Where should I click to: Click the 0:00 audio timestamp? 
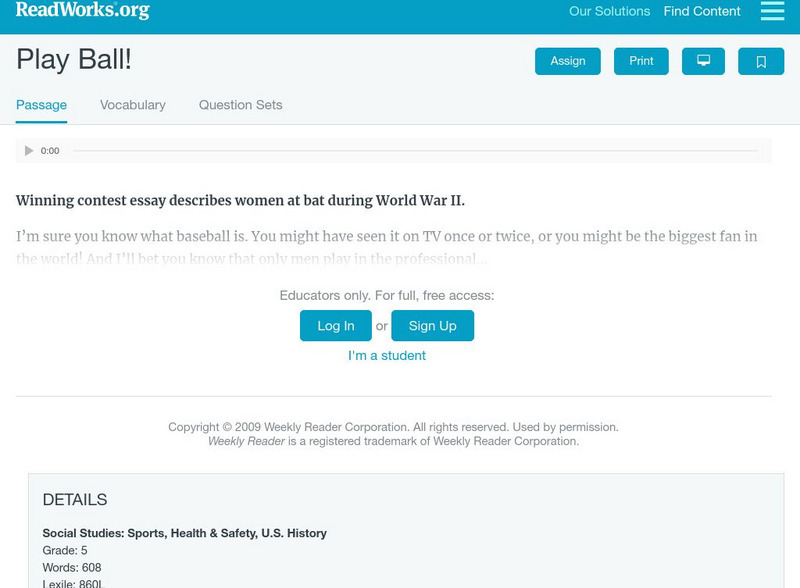click(49, 150)
